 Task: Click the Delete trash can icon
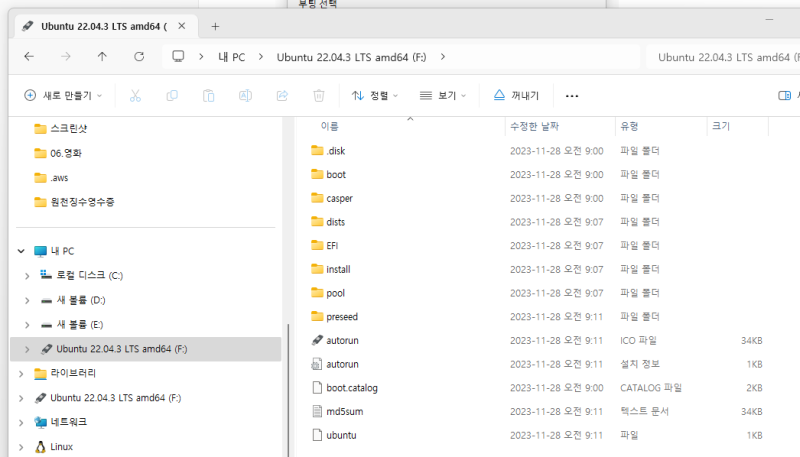tap(319, 96)
